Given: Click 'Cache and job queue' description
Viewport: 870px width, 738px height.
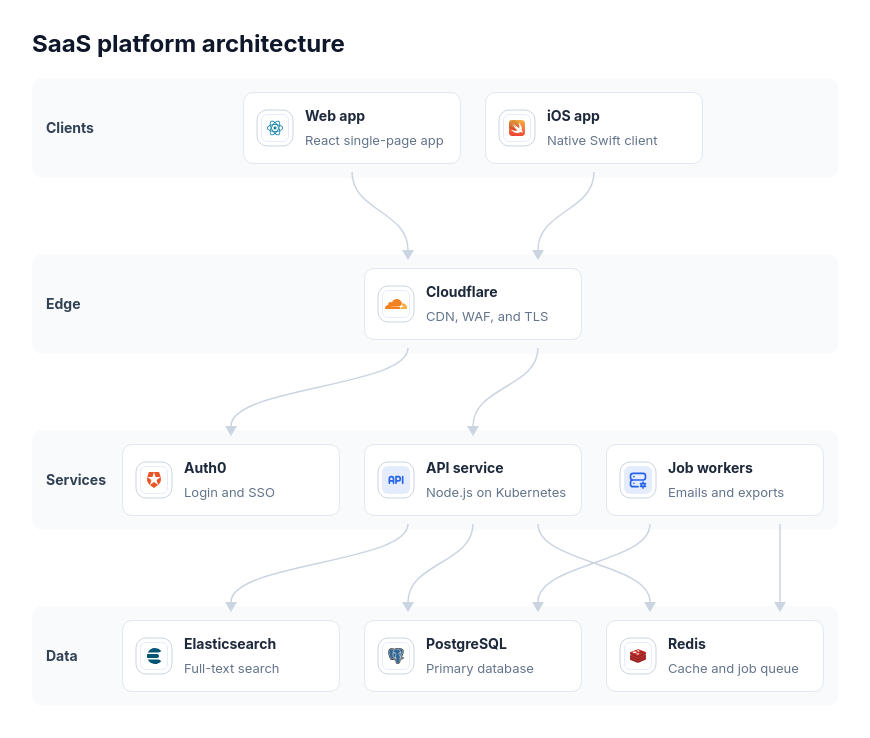Looking at the screenshot, I should pyautogui.click(x=733, y=669).
